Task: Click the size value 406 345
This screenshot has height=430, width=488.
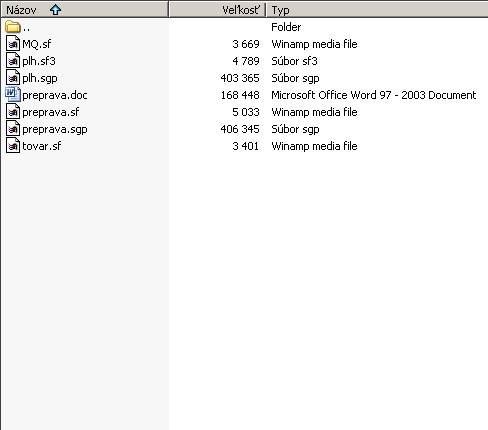Action: pyautogui.click(x=240, y=129)
